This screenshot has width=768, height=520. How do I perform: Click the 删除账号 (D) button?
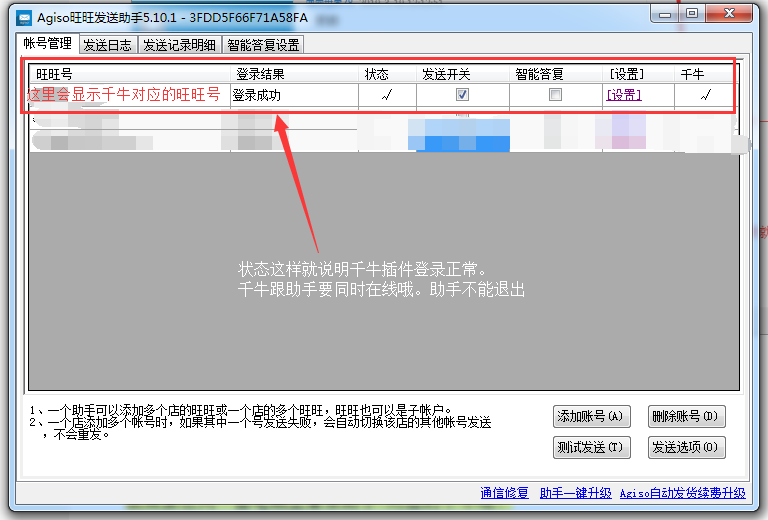coord(686,417)
